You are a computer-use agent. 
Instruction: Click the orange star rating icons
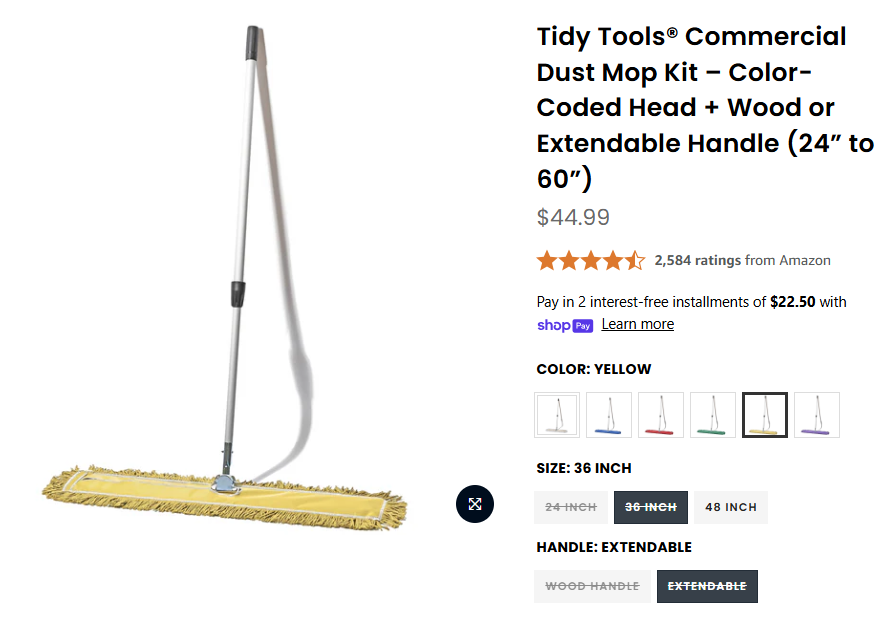pyautogui.click(x=590, y=261)
